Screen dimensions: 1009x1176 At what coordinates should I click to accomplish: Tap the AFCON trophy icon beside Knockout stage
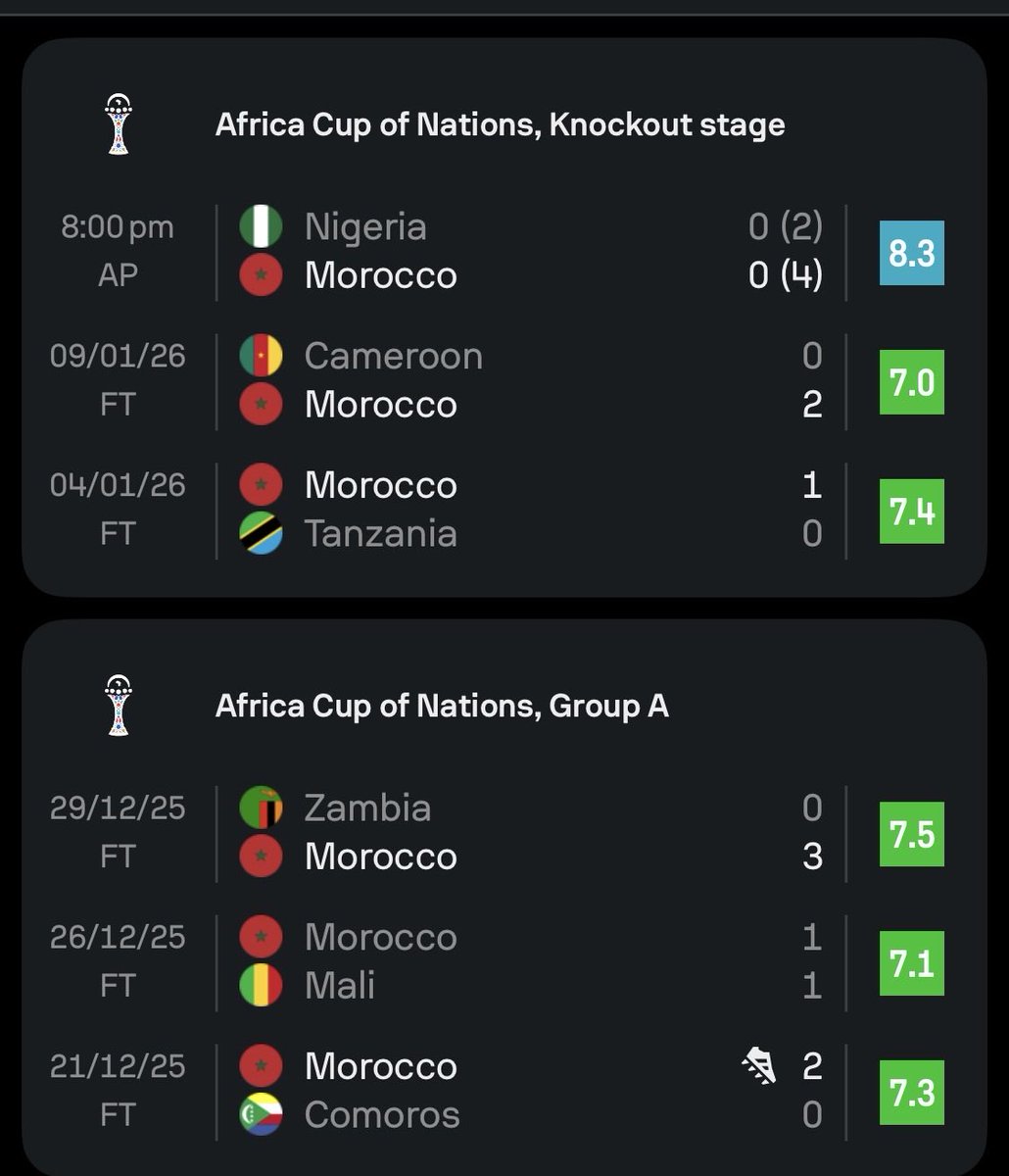(119, 124)
